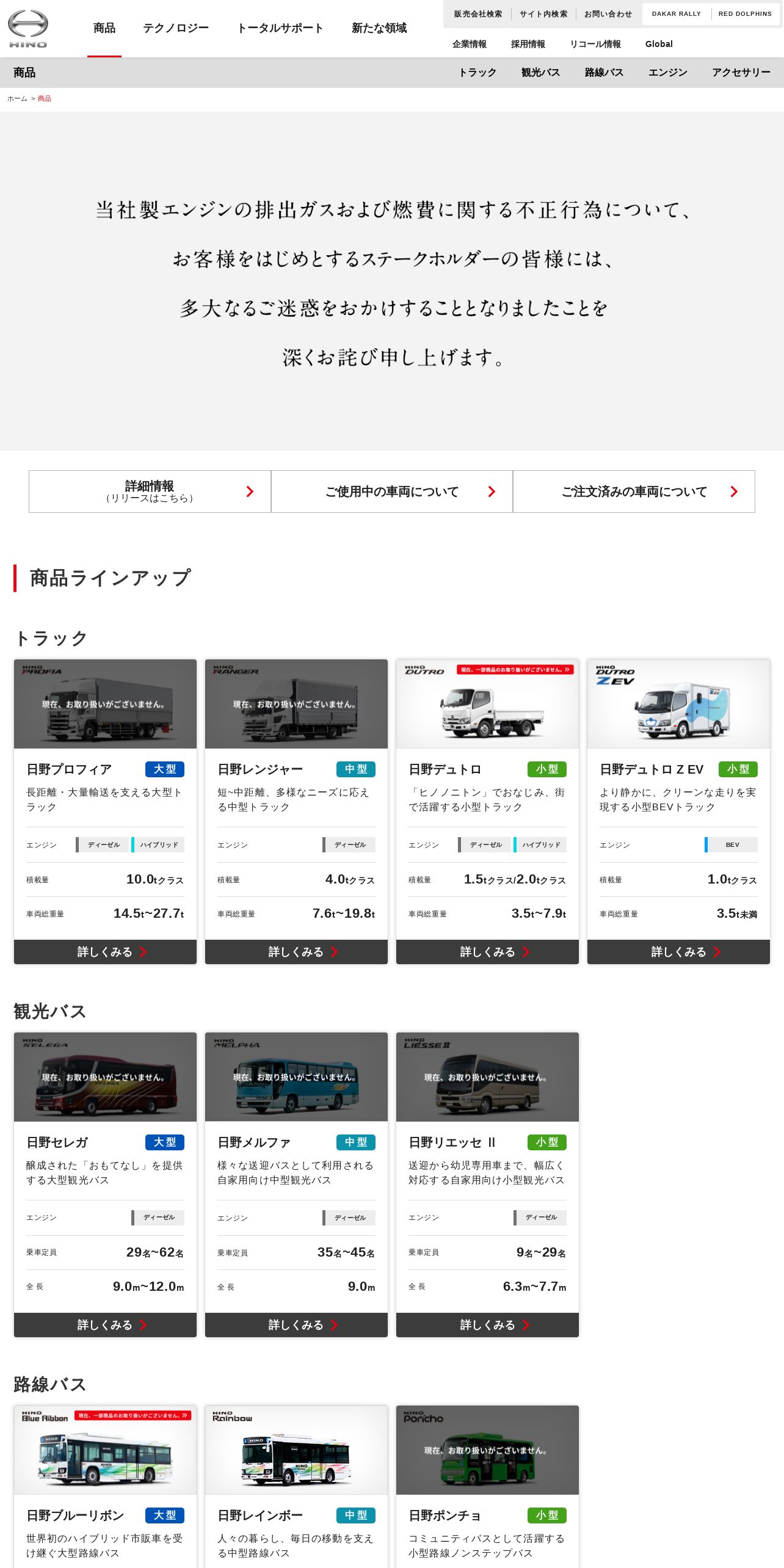784x1568 pixels.
Task: Open 採用情報 page
Action: pyautogui.click(x=528, y=44)
